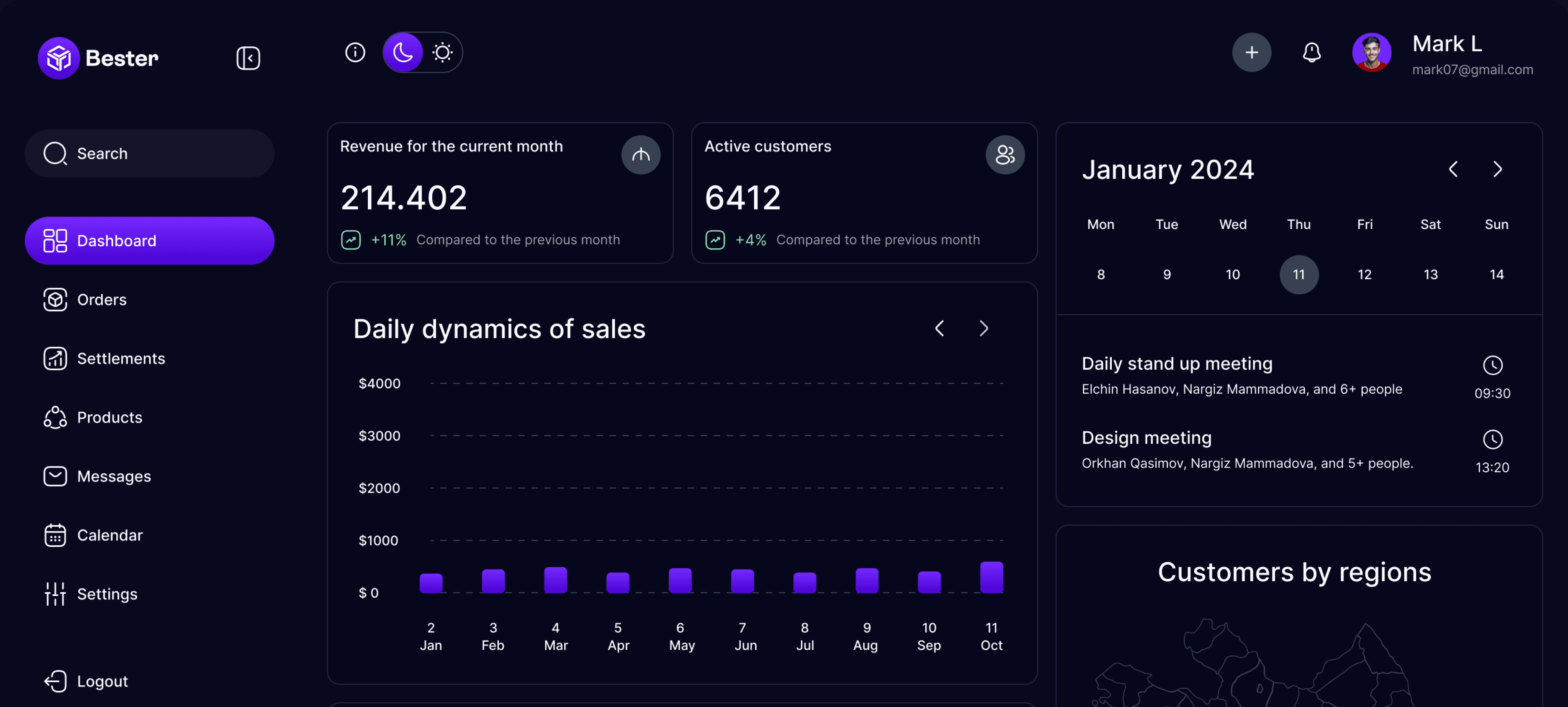The height and width of the screenshot is (707, 1568).
Task: Click the 214.402 revenue value
Action: click(x=404, y=198)
